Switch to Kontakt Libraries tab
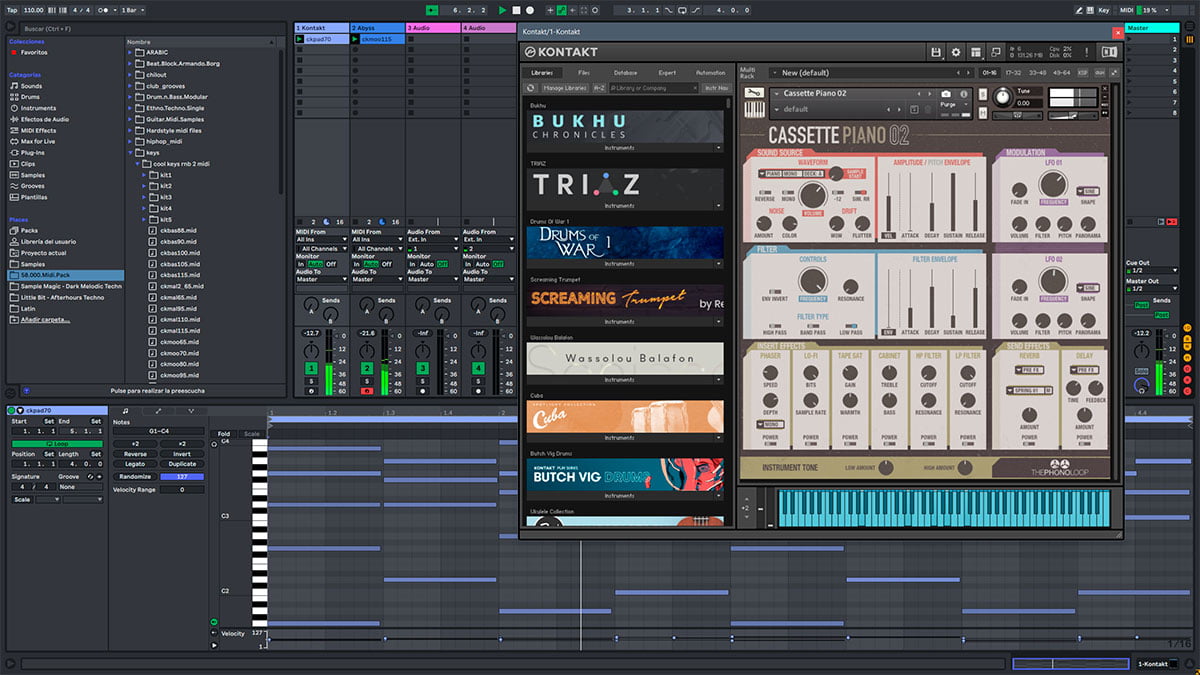 pos(542,73)
